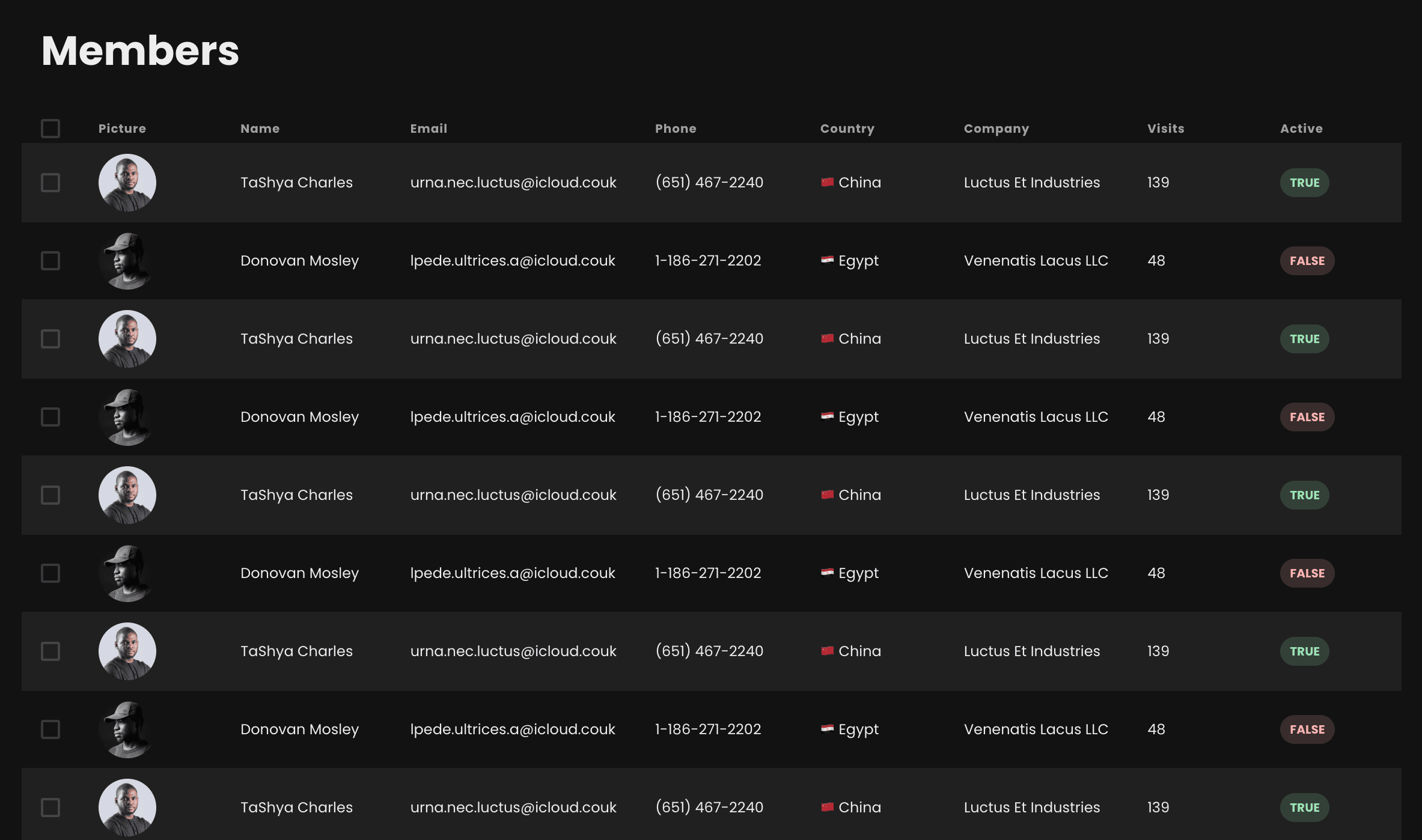Click the Egypt flag in second Donovan row
This screenshot has width=1422, height=840.
pos(827,416)
